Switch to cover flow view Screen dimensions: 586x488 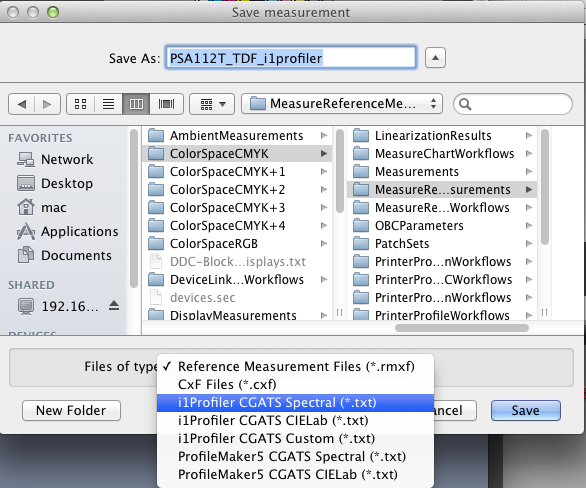point(166,104)
